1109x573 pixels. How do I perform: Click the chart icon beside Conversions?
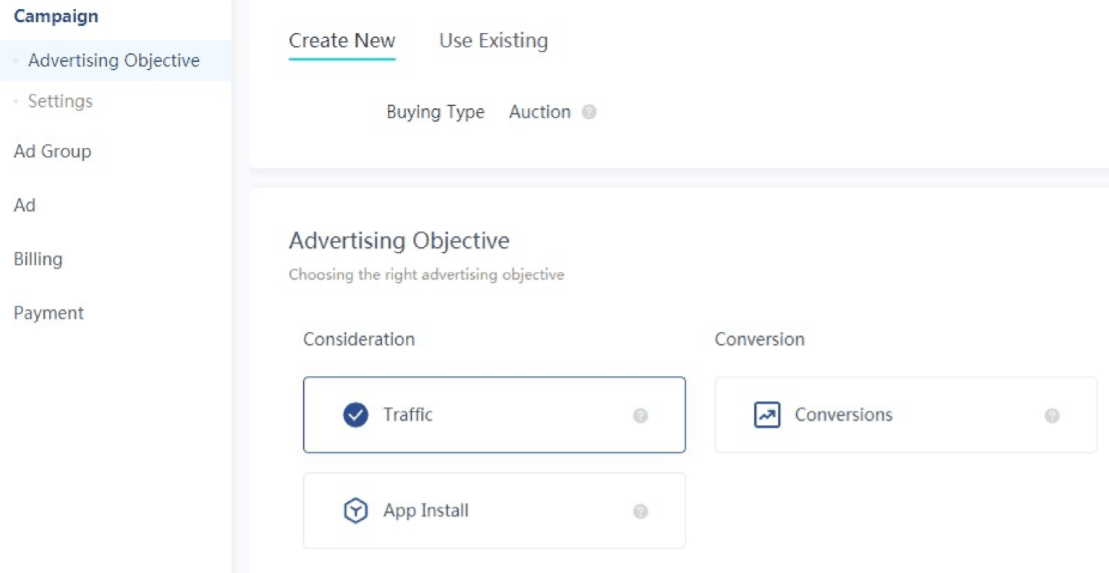(766, 415)
